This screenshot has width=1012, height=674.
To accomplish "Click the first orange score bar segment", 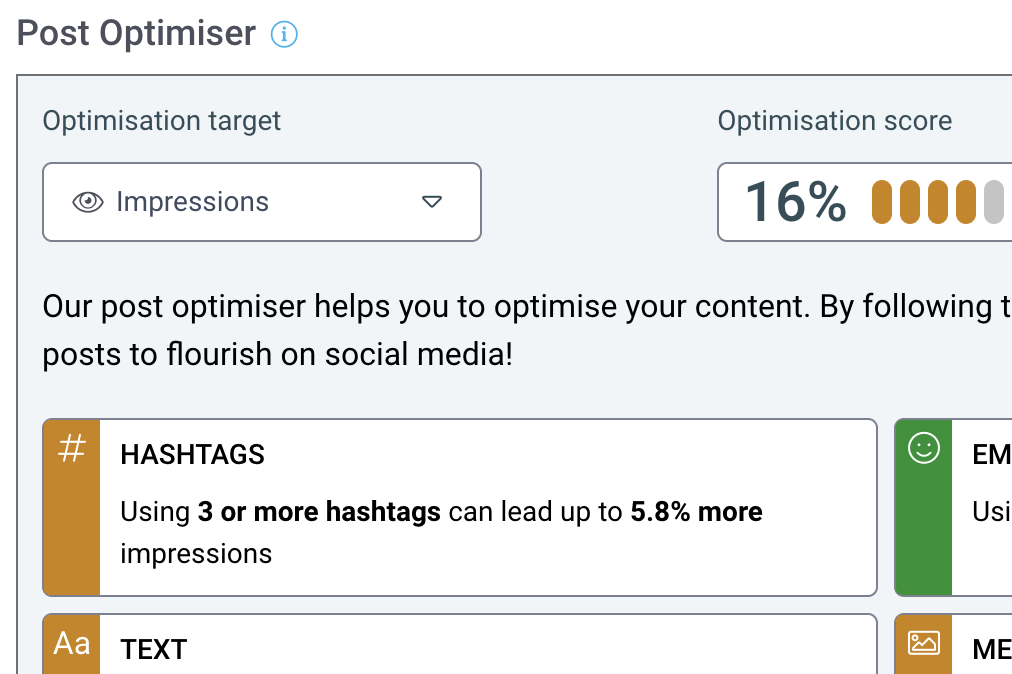I will point(882,202).
